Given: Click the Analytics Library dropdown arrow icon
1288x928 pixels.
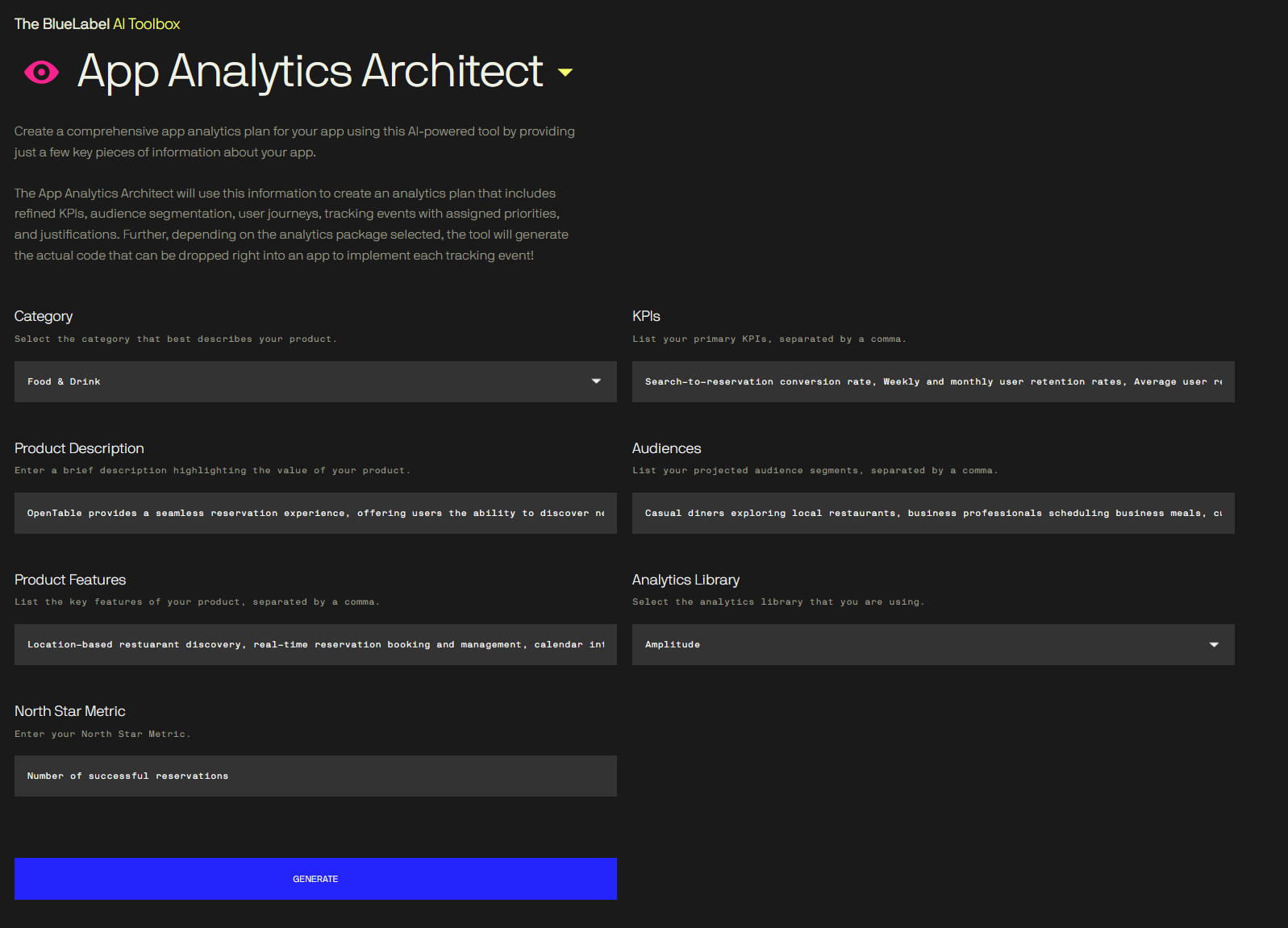Looking at the screenshot, I should click(1214, 644).
